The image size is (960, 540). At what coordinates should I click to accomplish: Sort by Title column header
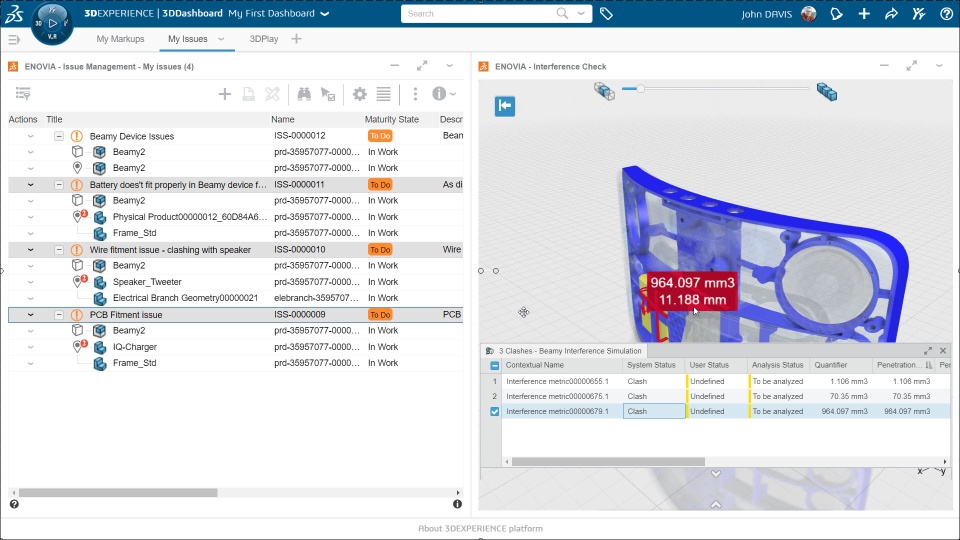point(54,119)
